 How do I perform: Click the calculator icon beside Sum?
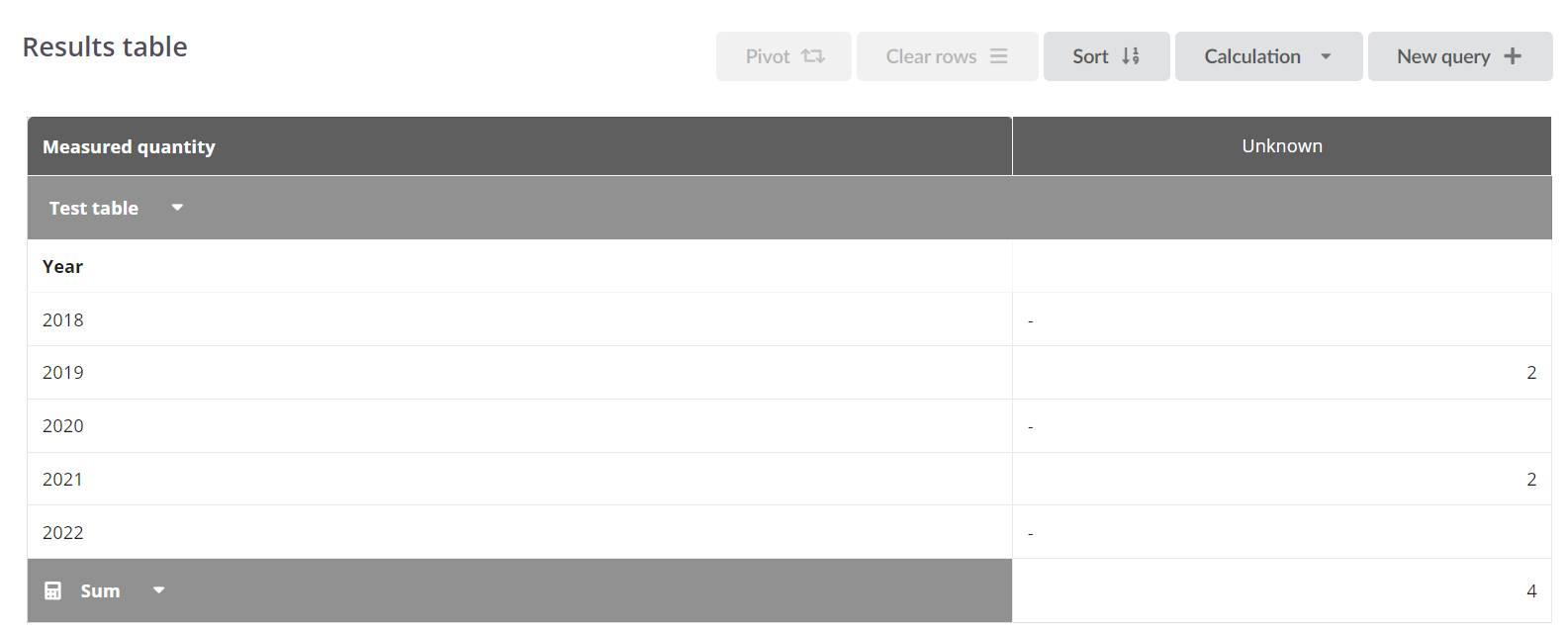coord(53,590)
